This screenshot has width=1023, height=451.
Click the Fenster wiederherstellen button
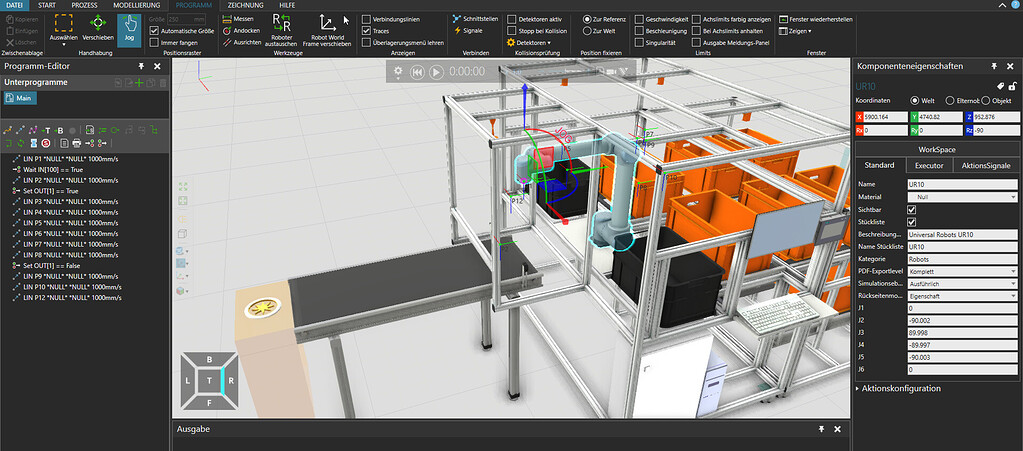[814, 19]
